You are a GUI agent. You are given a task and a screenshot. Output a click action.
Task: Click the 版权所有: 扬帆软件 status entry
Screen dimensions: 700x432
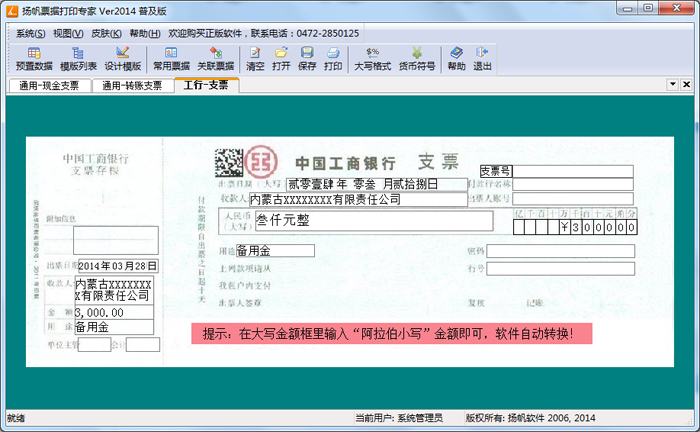click(530, 418)
